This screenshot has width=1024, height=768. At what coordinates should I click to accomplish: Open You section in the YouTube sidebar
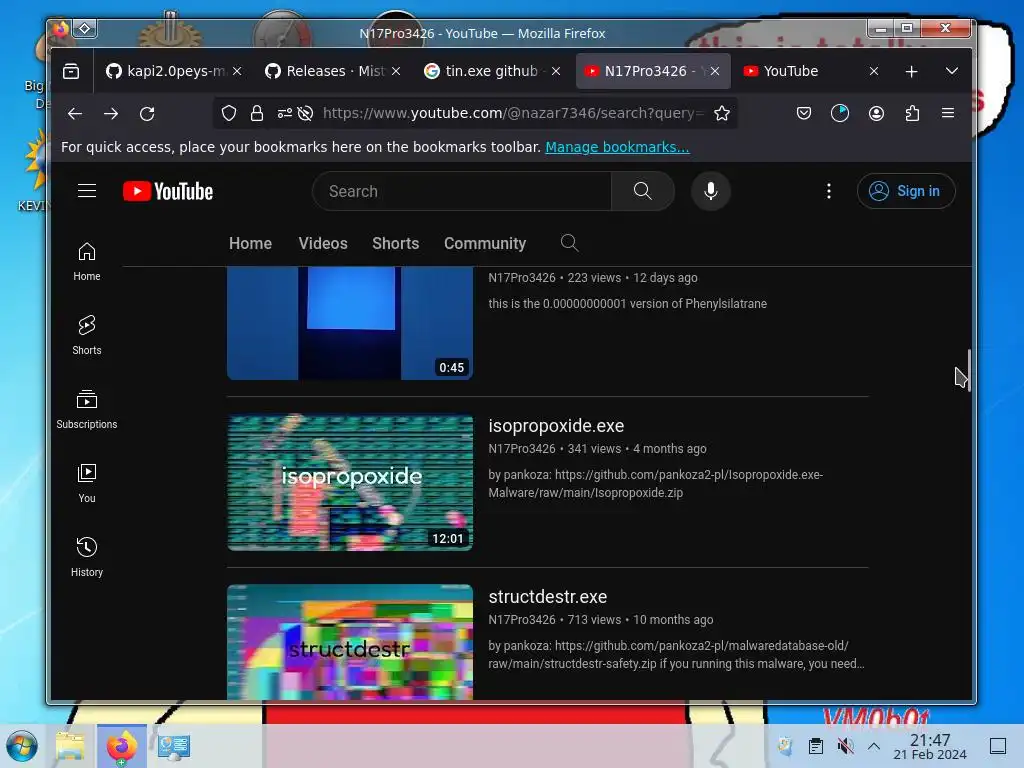[87, 483]
